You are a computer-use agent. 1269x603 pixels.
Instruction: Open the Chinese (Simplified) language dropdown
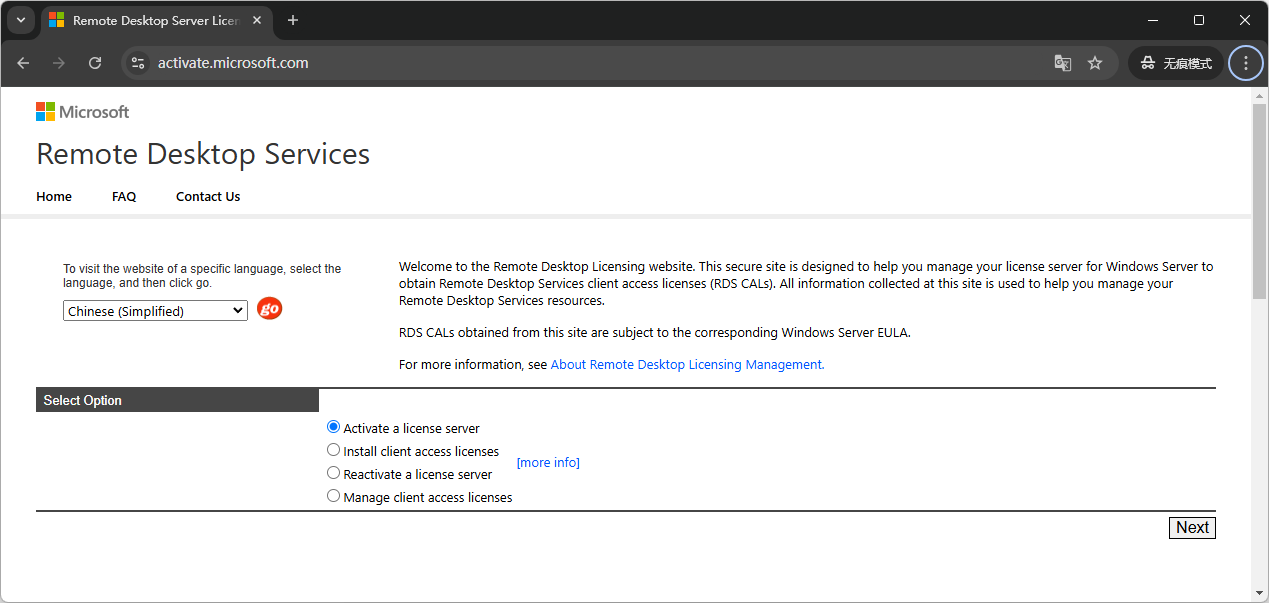click(x=155, y=311)
